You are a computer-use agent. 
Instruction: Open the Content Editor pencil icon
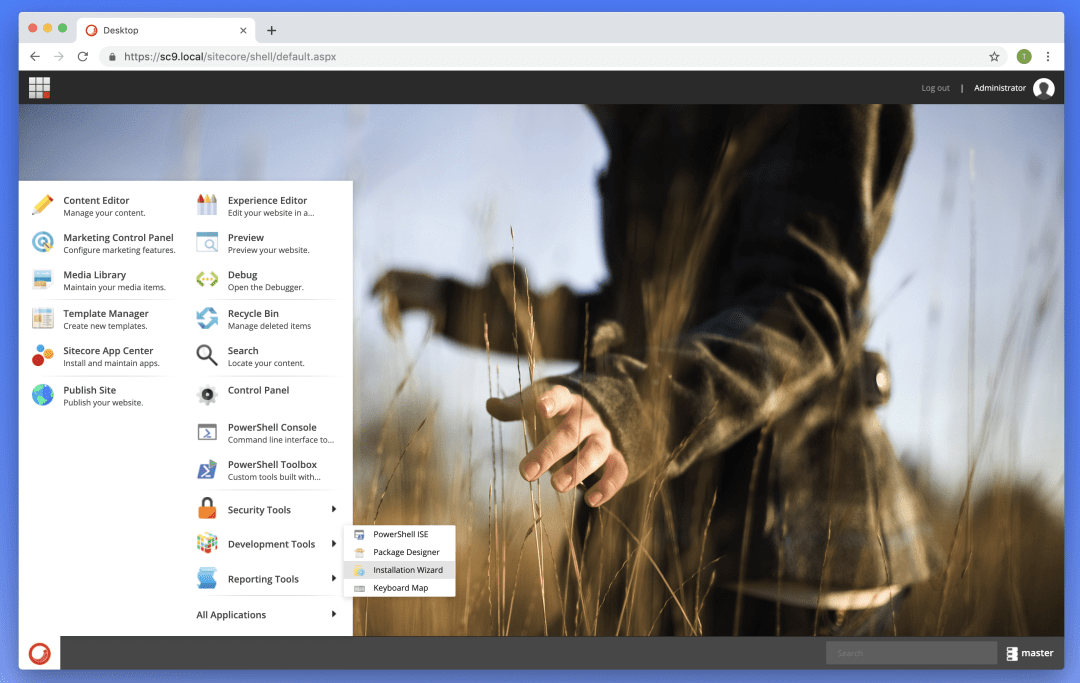pyautogui.click(x=42, y=205)
